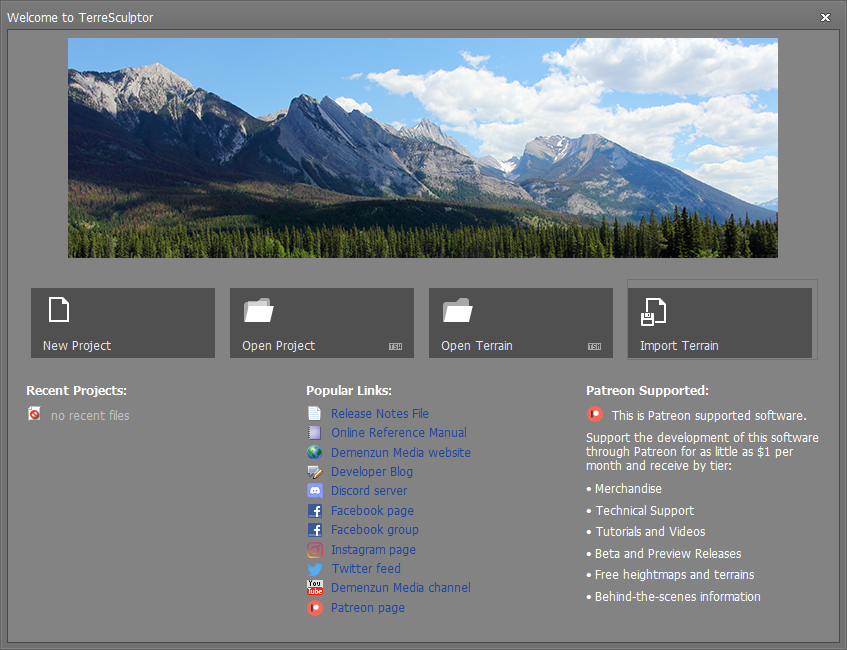Open the Demenzun Media channel link
This screenshot has width=847, height=650.
400,587
